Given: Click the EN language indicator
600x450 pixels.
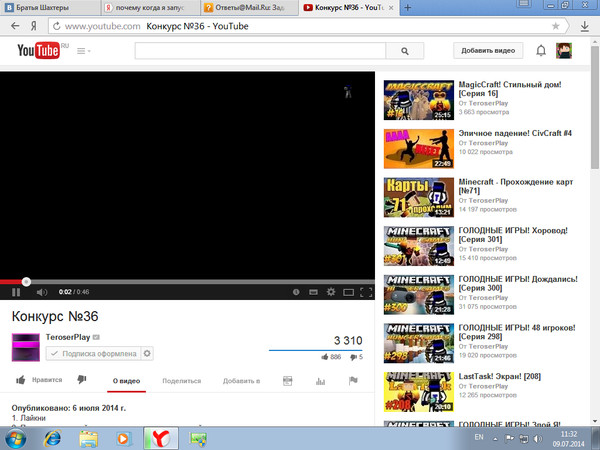Looking at the screenshot, I should 479,437.
